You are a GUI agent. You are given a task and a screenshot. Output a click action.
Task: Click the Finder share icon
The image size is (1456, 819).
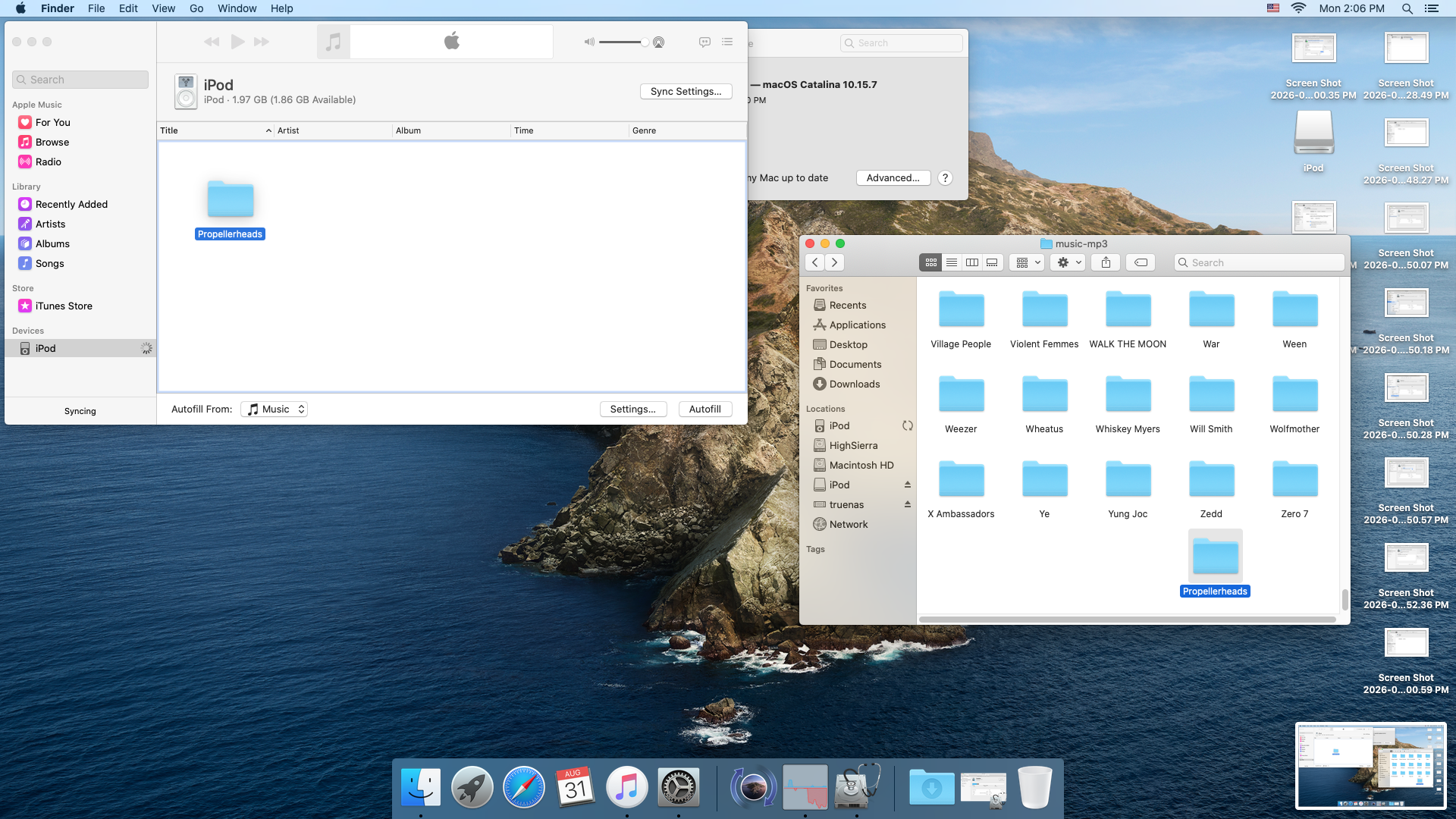[x=1106, y=262]
